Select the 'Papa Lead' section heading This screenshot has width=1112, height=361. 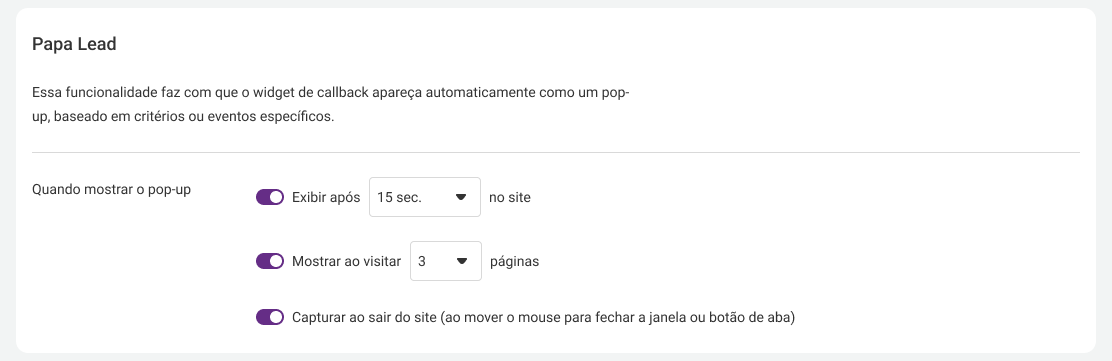(x=74, y=44)
